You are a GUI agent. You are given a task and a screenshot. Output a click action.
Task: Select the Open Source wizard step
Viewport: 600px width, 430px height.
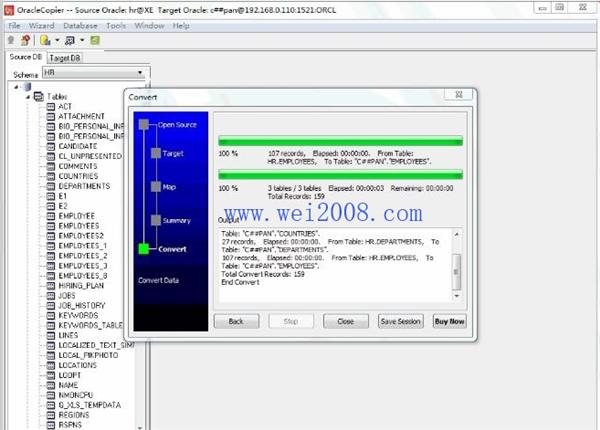click(x=177, y=125)
